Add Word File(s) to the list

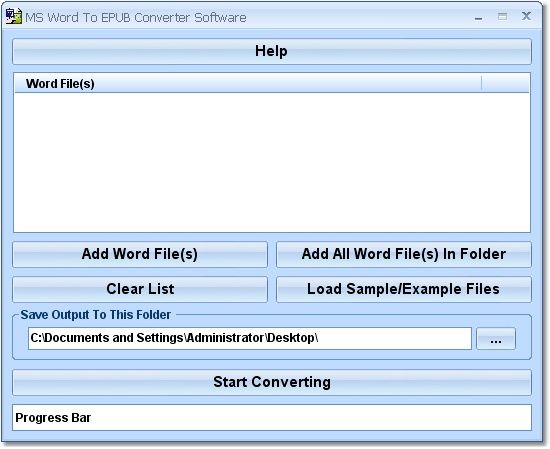coord(140,254)
